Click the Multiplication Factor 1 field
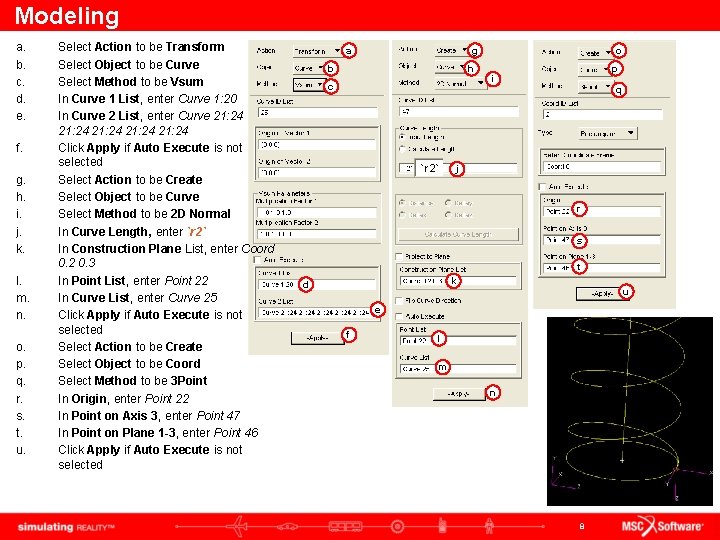This screenshot has width=720, height=540. click(317, 212)
